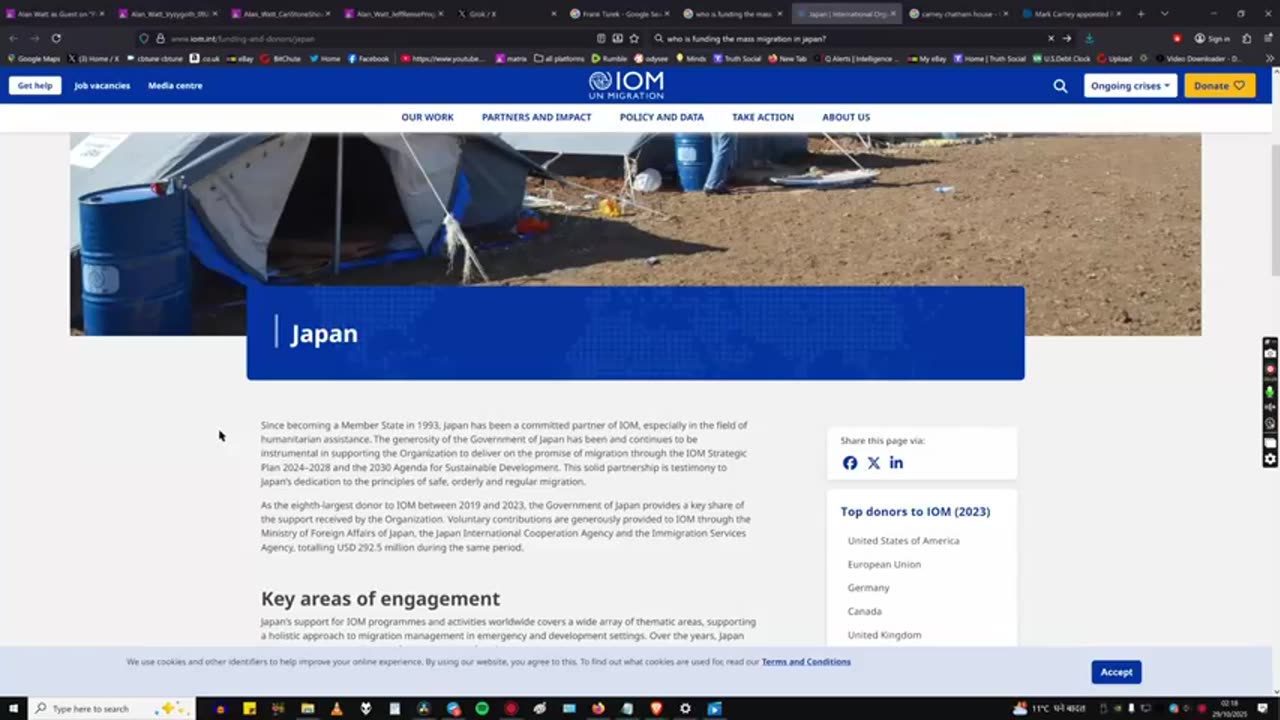
Task: Toggle the green microphone in recorder bar
Action: tap(1270, 392)
